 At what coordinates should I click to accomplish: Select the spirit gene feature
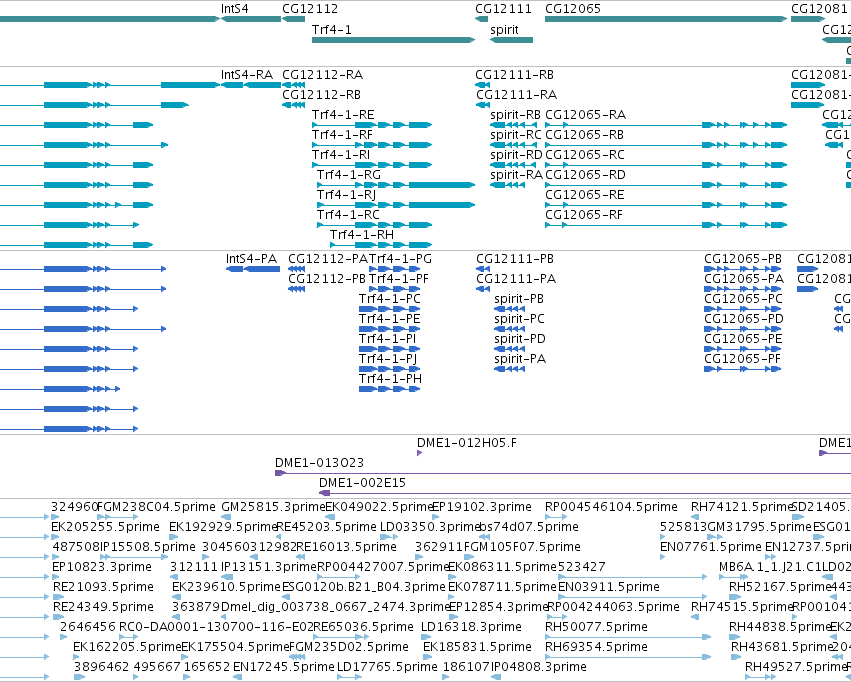pyautogui.click(x=511, y=40)
